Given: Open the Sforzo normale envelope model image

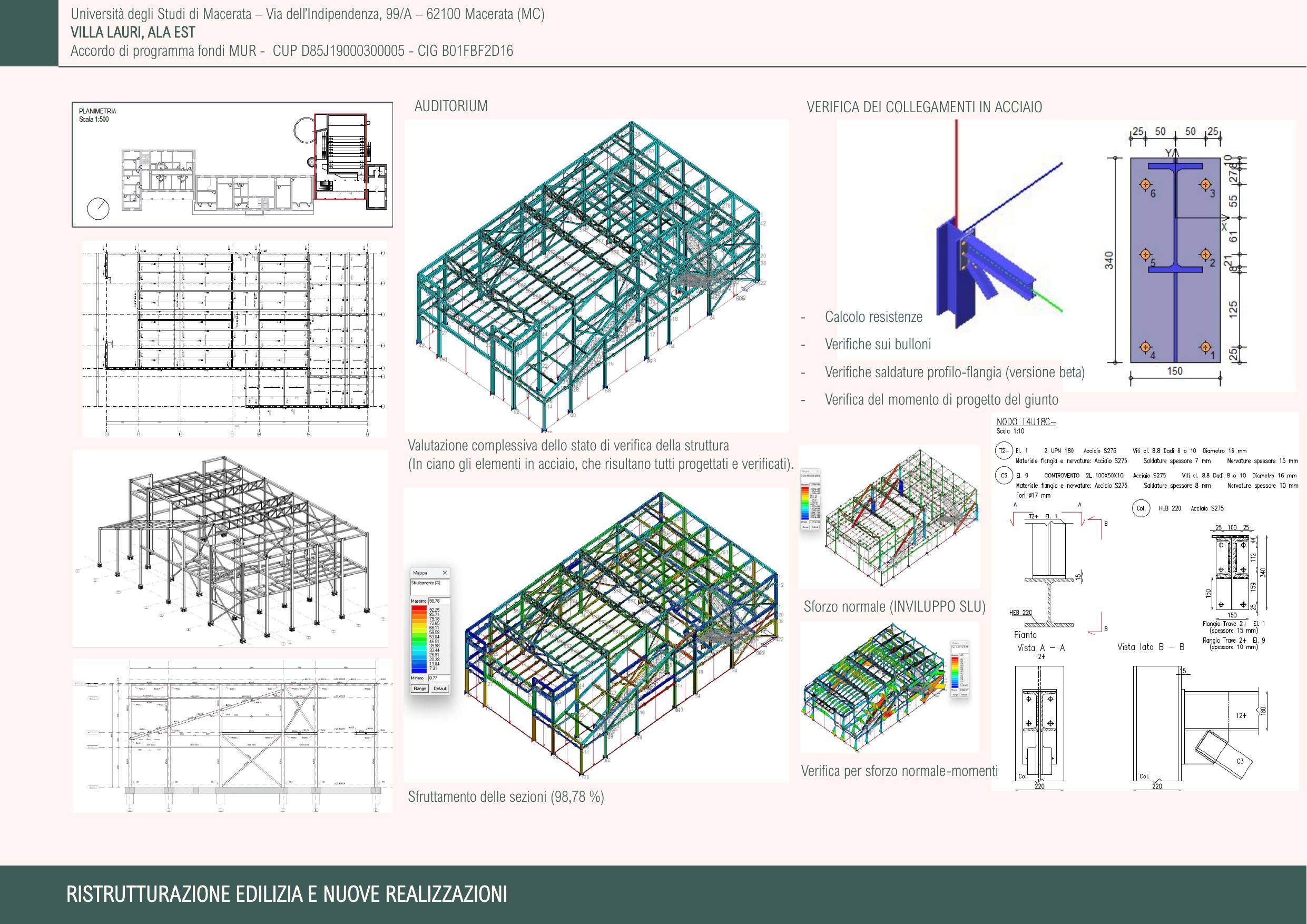Looking at the screenshot, I should [890, 517].
